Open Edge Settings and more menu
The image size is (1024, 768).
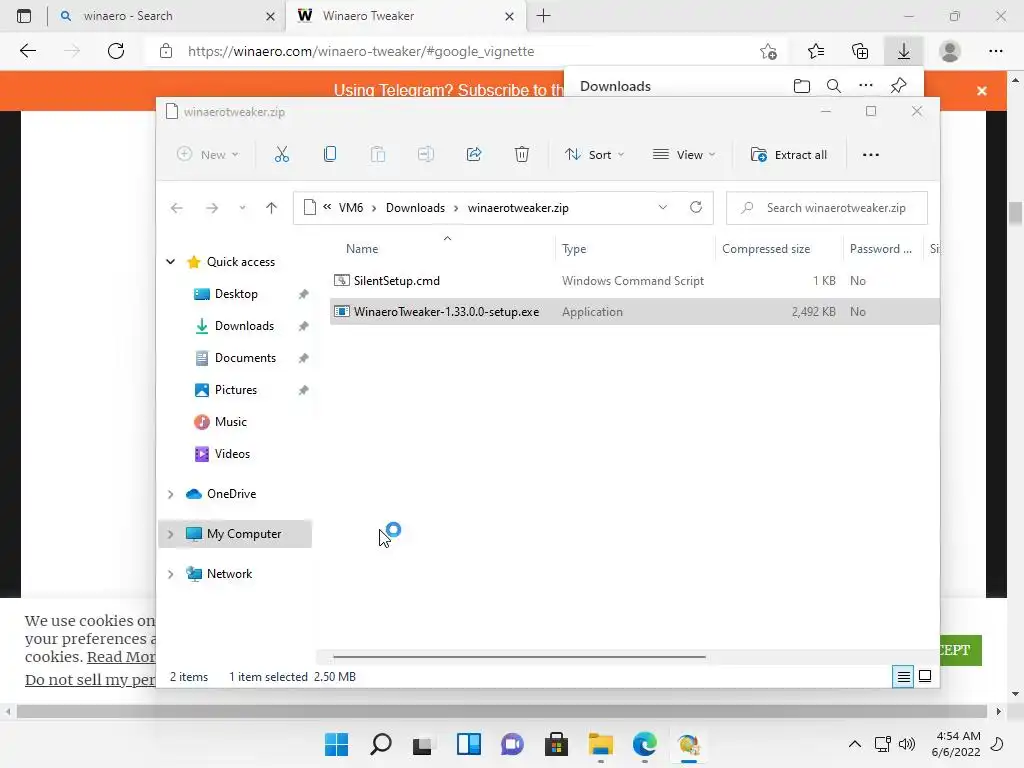tap(995, 51)
